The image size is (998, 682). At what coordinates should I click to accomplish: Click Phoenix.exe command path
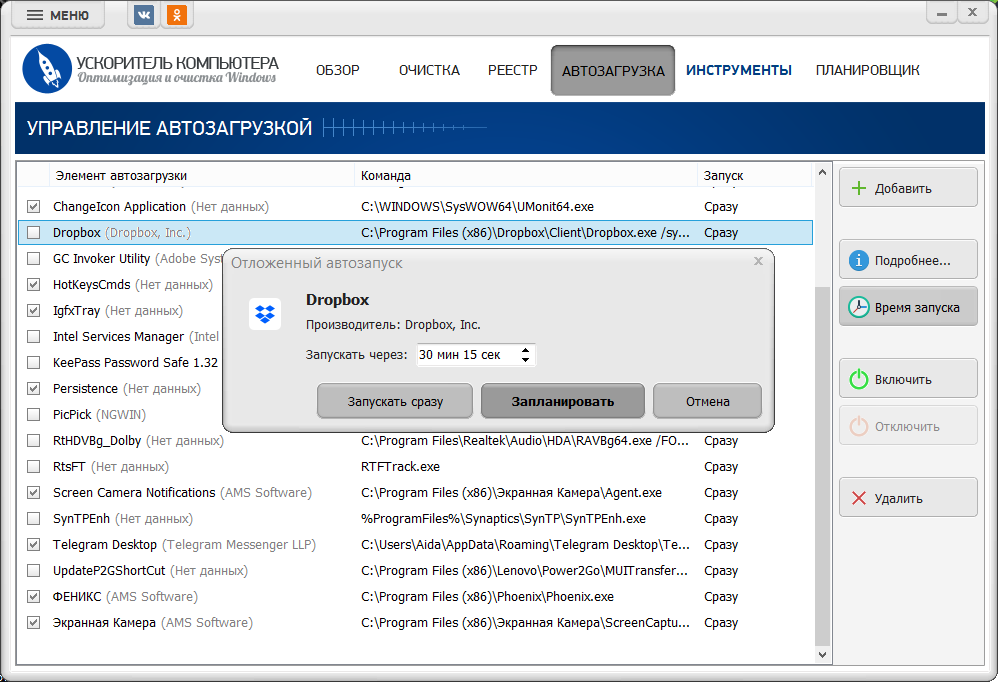pos(488,597)
